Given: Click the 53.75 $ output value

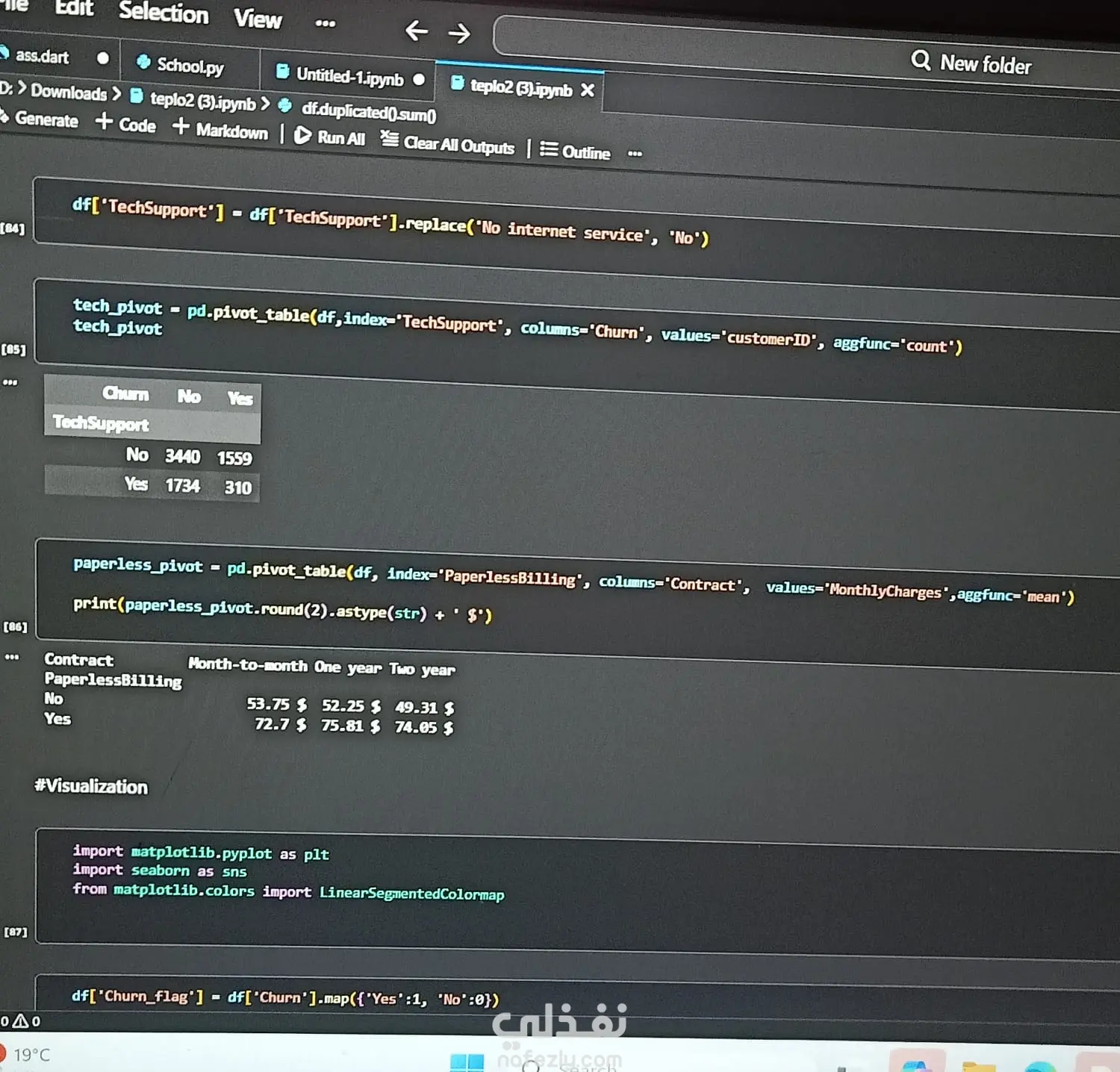Looking at the screenshot, I should [276, 704].
